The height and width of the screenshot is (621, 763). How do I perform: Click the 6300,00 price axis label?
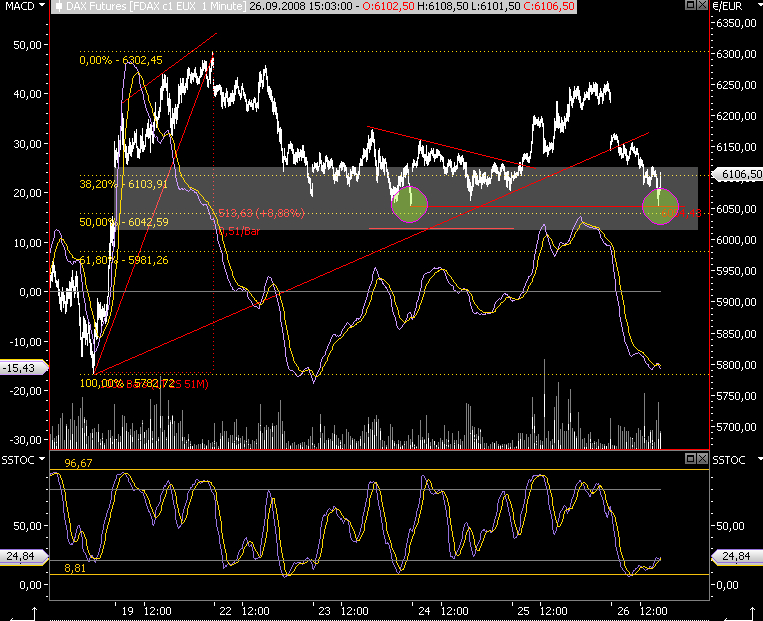click(736, 54)
